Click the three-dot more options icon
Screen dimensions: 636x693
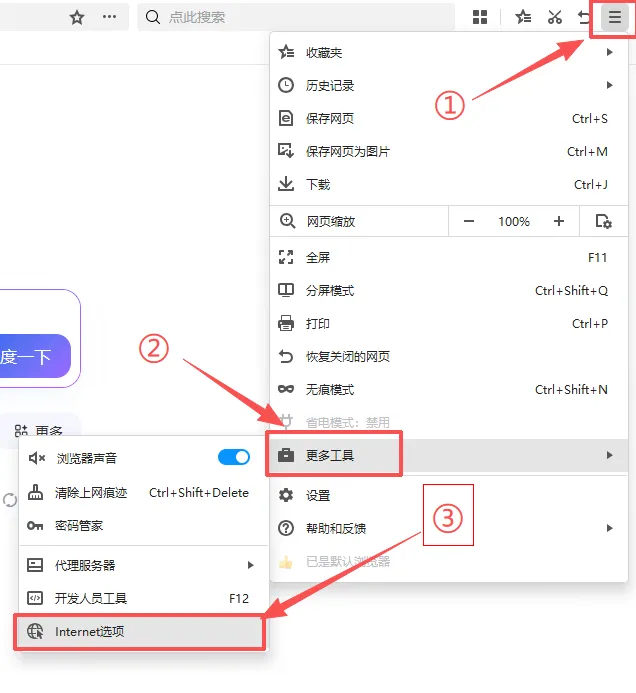pyautogui.click(x=109, y=17)
